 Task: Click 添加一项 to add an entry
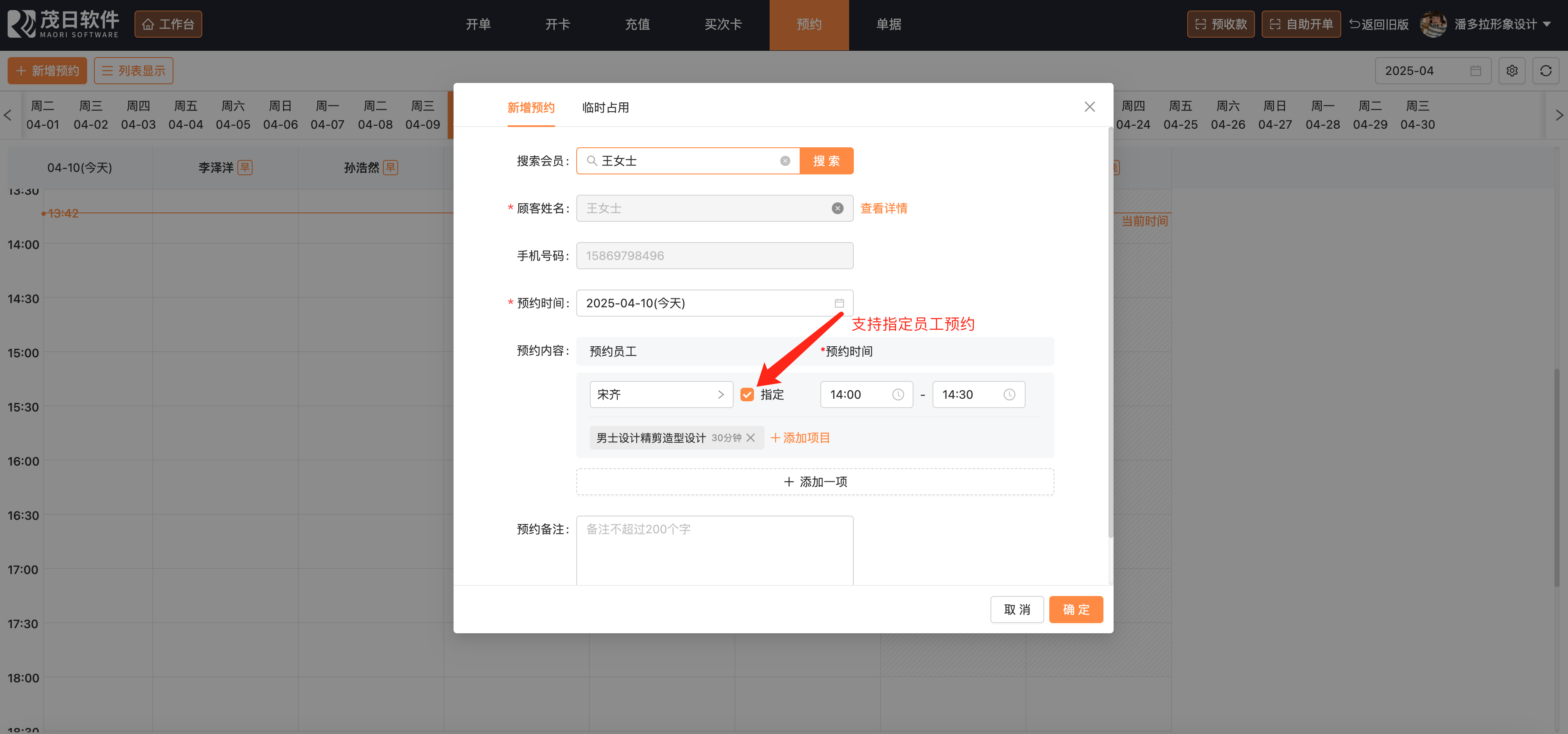[814, 482]
